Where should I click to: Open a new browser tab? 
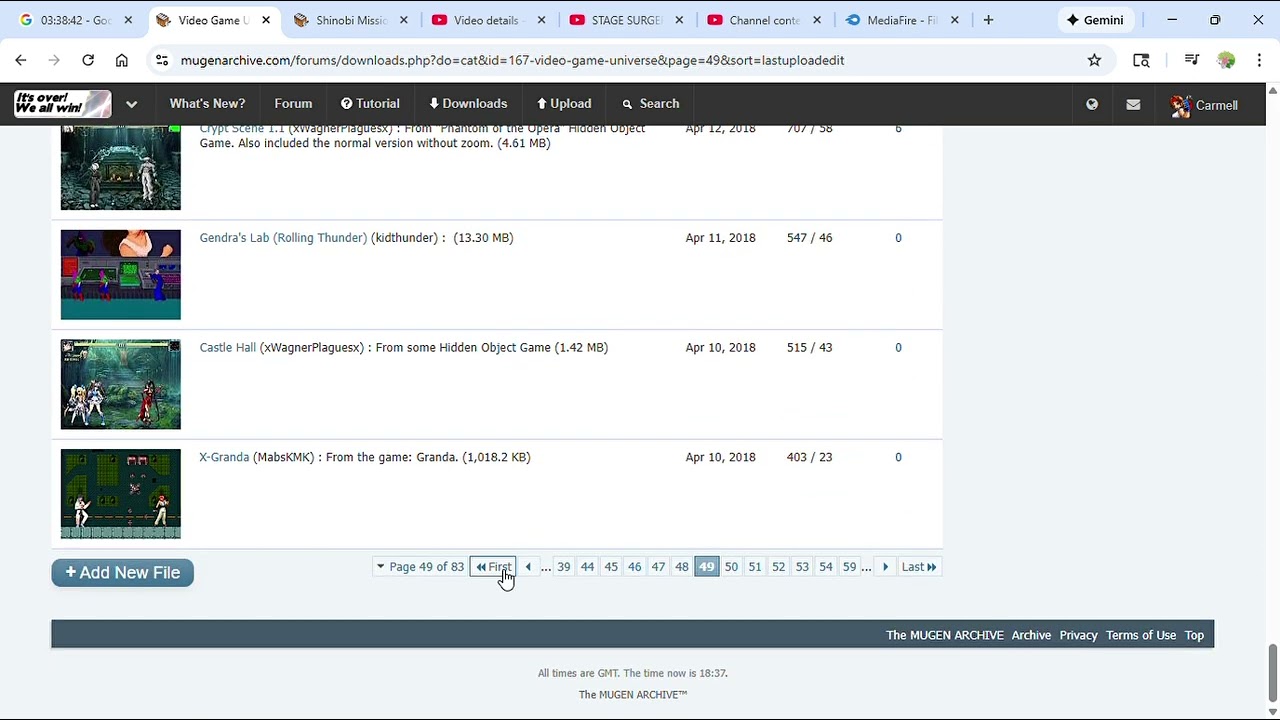tap(988, 20)
